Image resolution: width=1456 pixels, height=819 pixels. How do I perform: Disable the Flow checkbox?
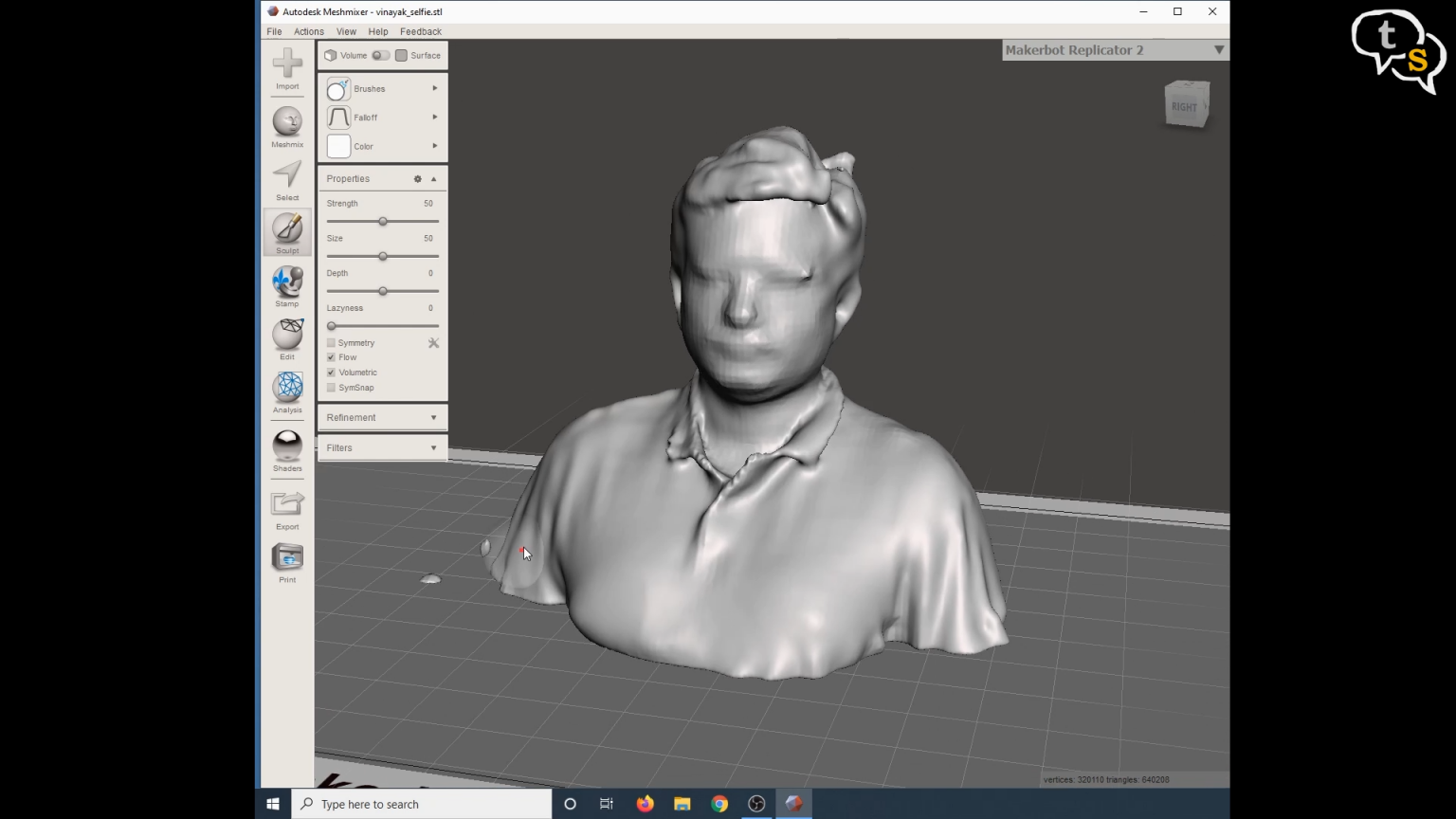coord(331,357)
